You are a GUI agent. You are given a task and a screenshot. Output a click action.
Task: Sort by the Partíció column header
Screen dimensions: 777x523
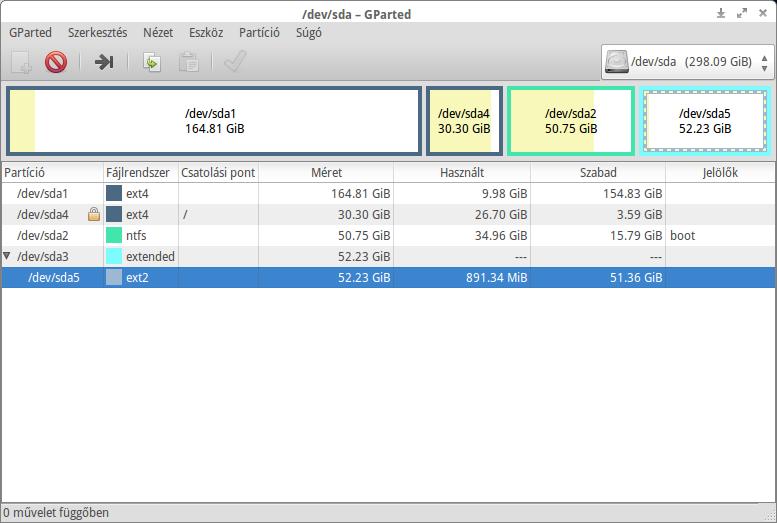[52, 173]
